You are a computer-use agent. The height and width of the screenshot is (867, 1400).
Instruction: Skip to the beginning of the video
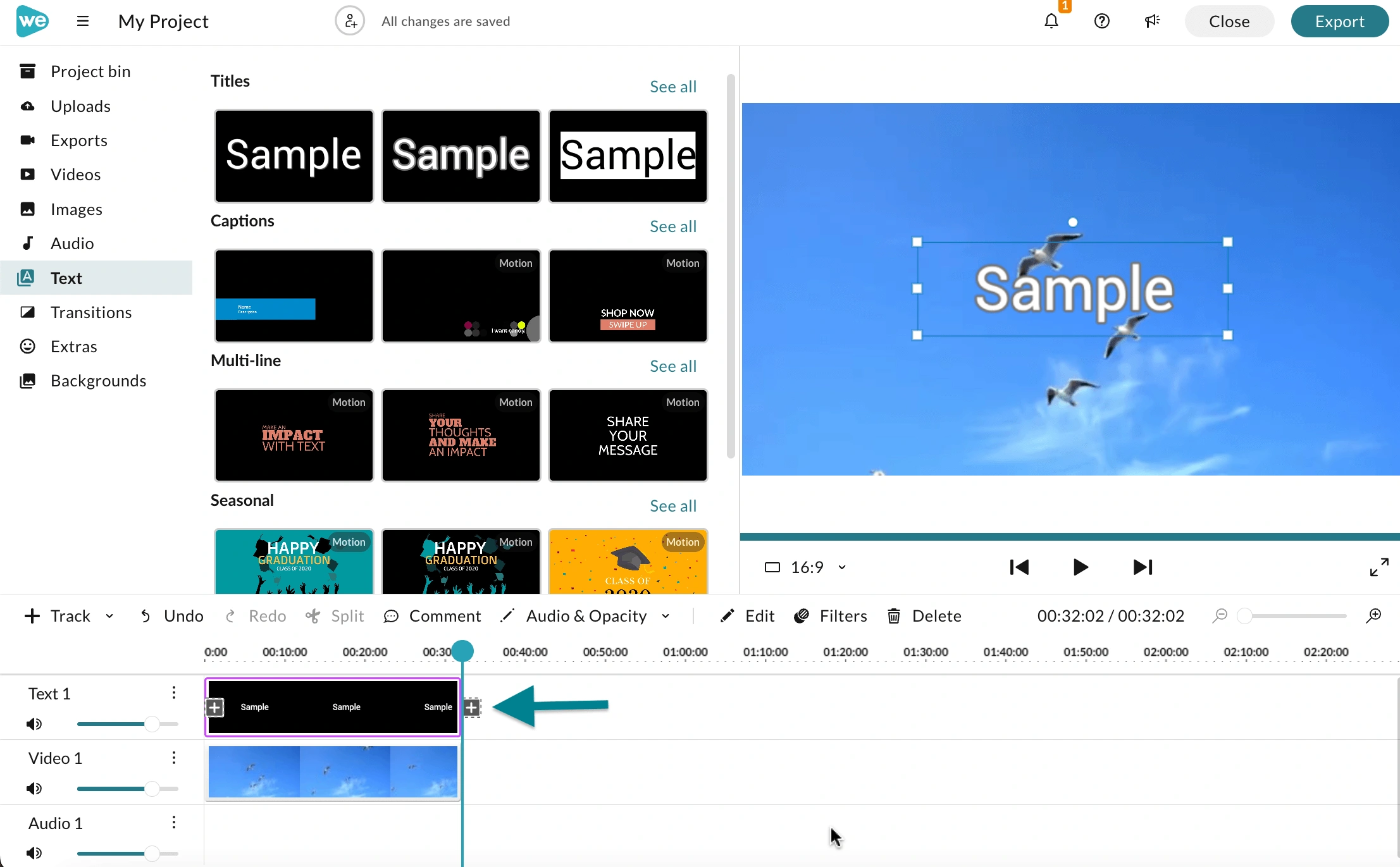tap(1019, 567)
